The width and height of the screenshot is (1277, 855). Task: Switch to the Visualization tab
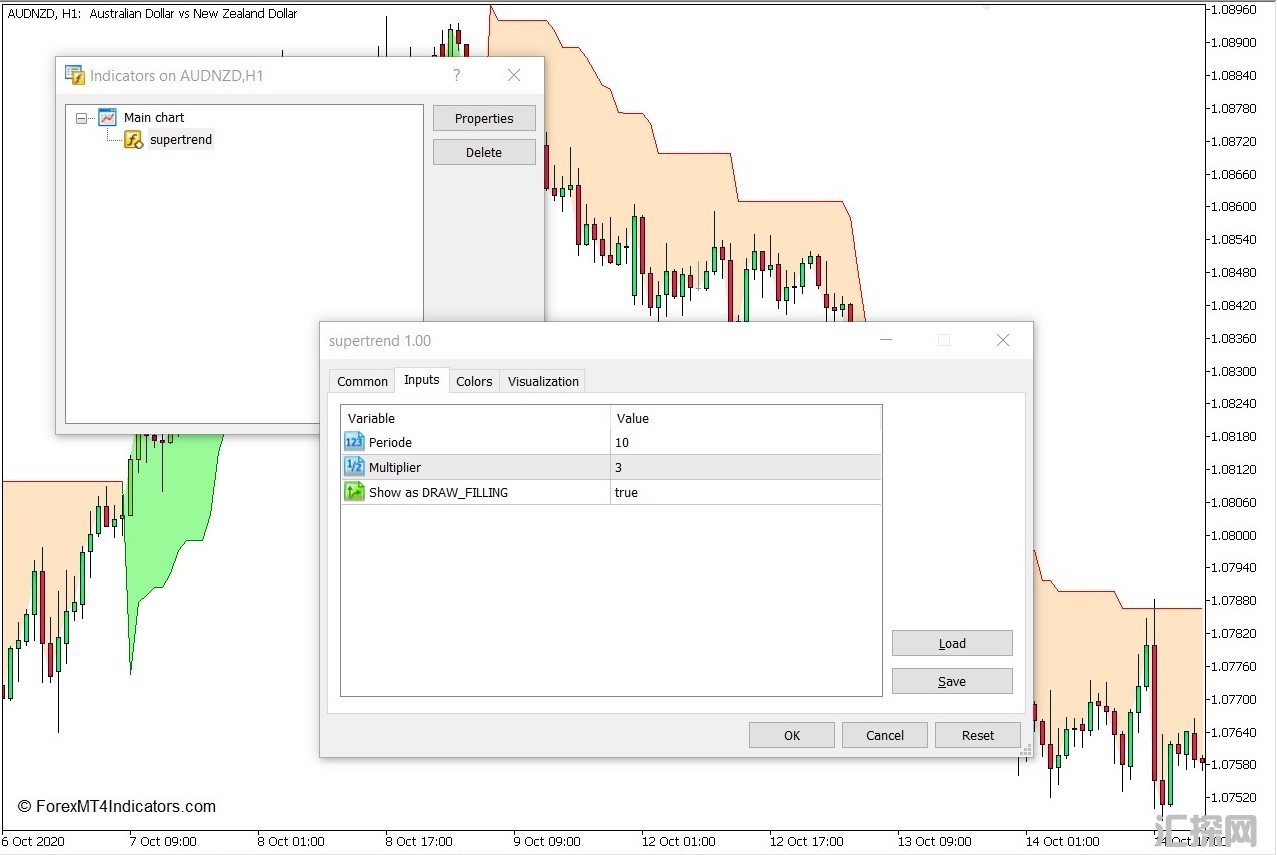click(x=543, y=381)
